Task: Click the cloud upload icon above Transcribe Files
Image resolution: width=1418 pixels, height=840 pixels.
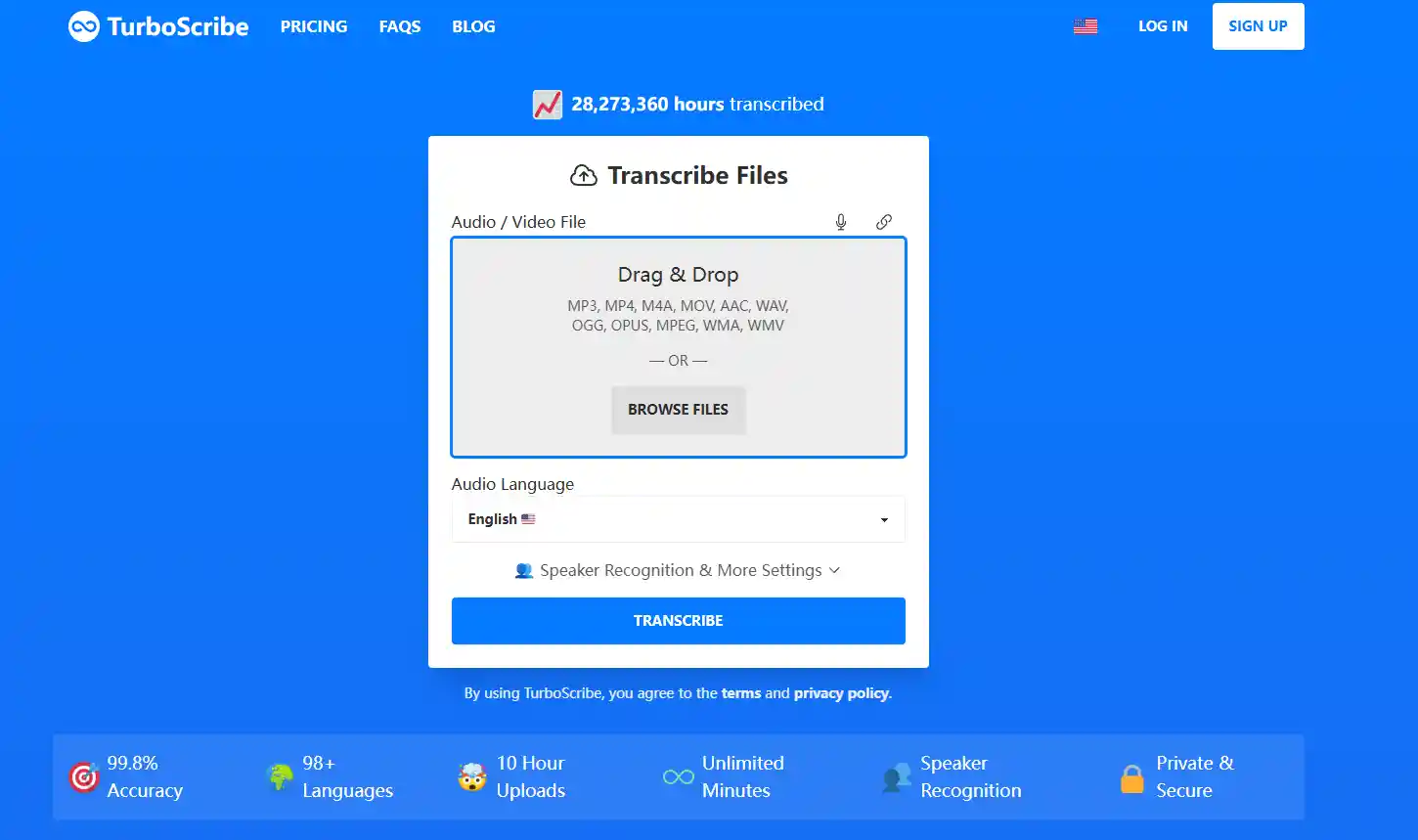Action: tap(584, 174)
